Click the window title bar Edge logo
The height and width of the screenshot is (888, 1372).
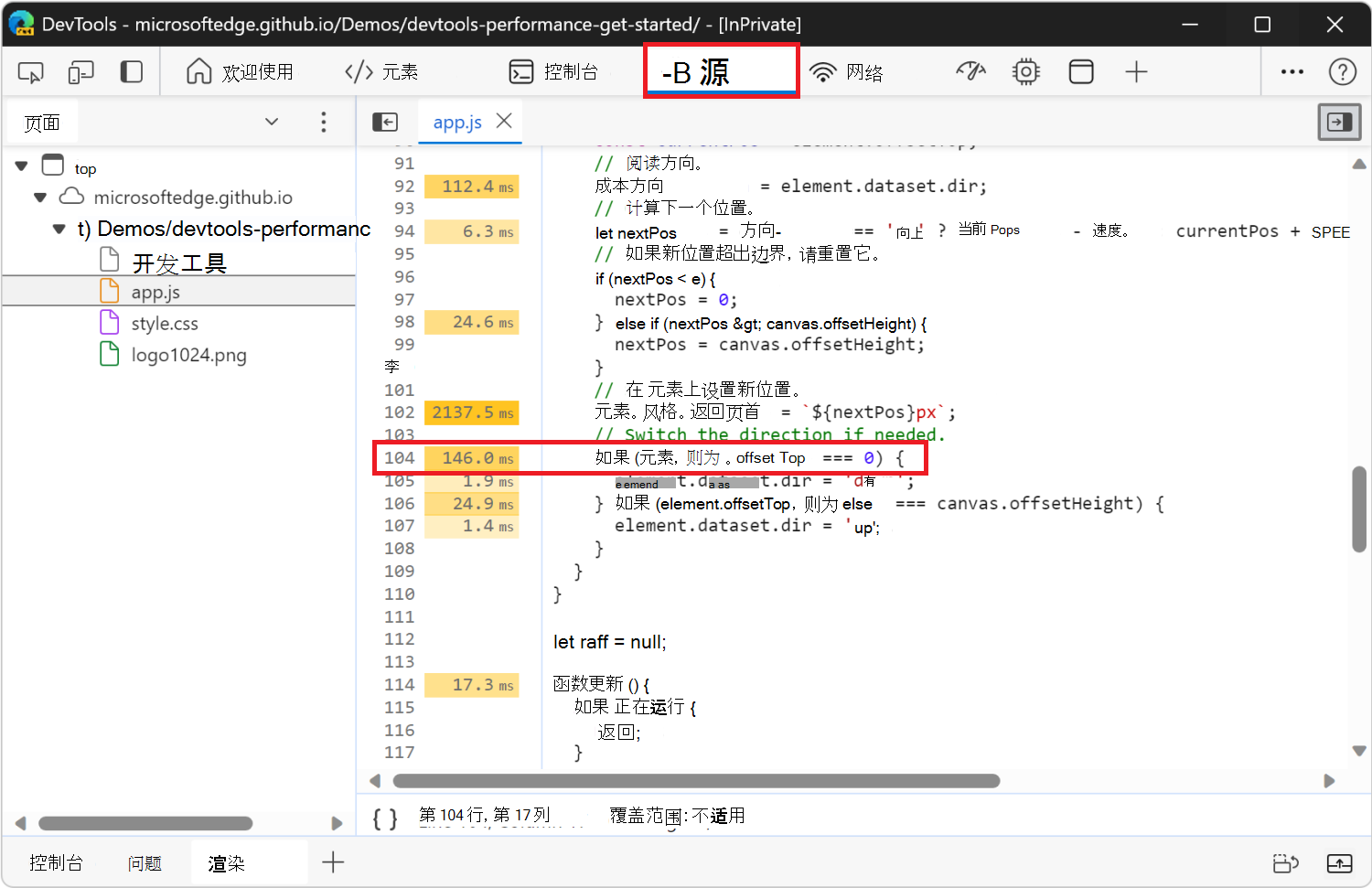[21, 24]
